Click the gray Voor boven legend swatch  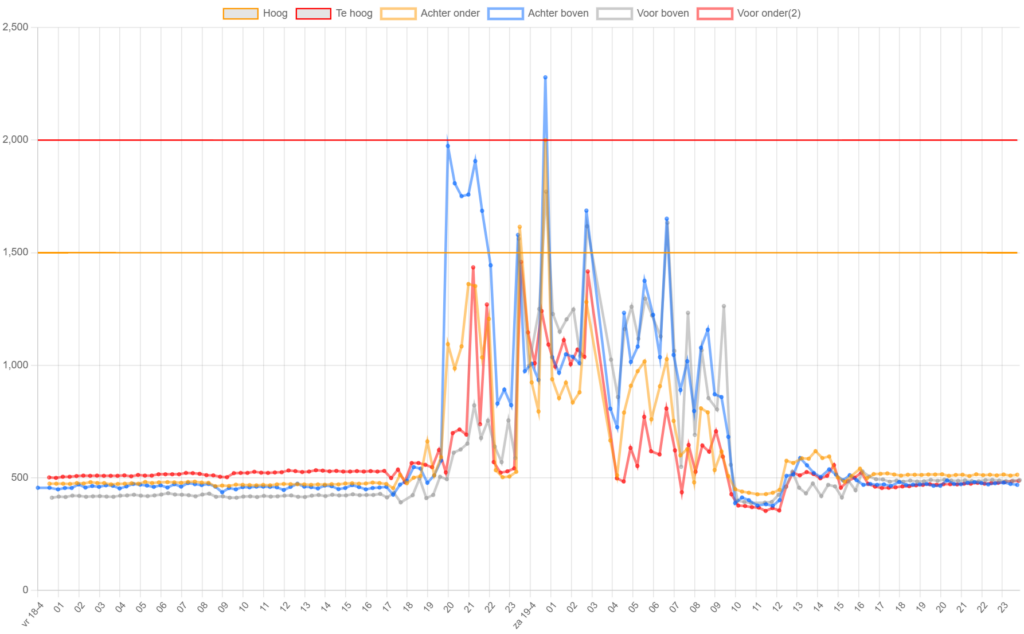tap(613, 13)
